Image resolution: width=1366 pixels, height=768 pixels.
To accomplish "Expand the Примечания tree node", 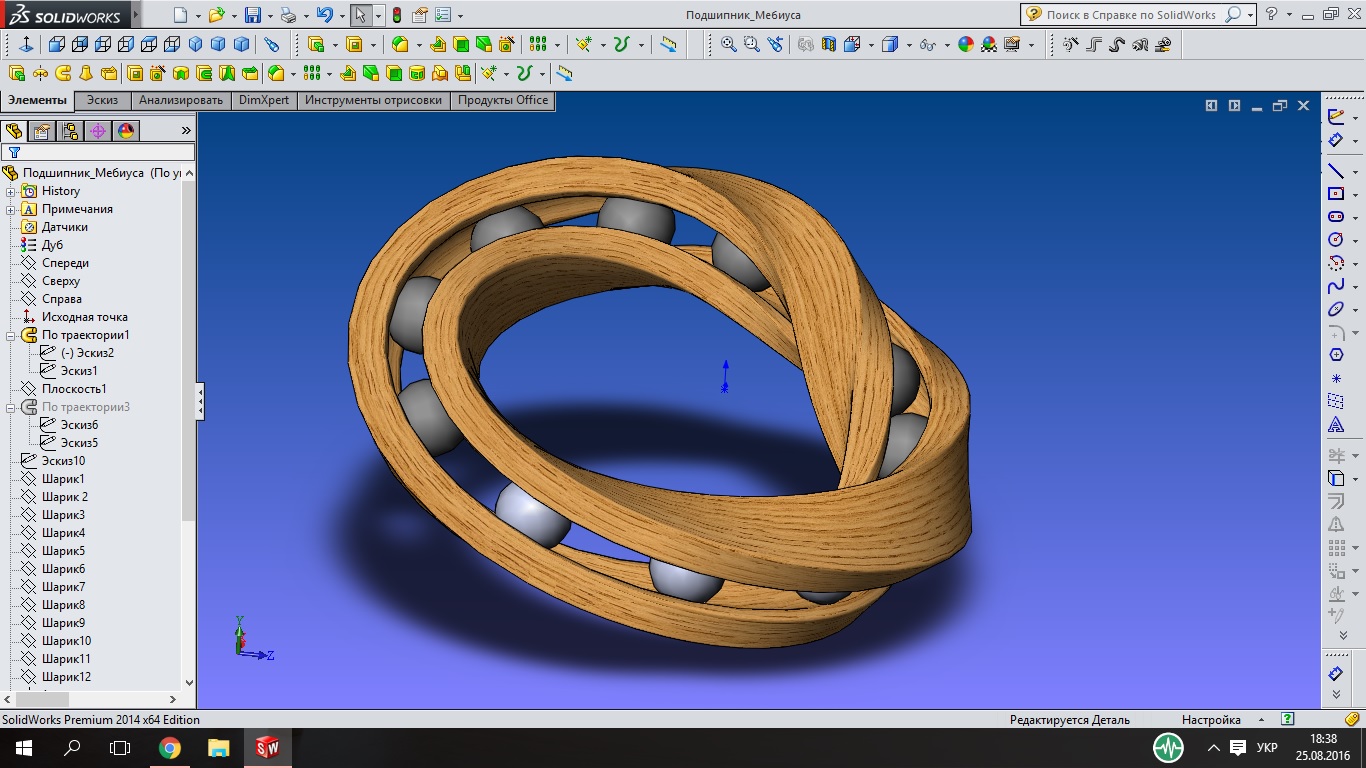I will tap(11, 209).
